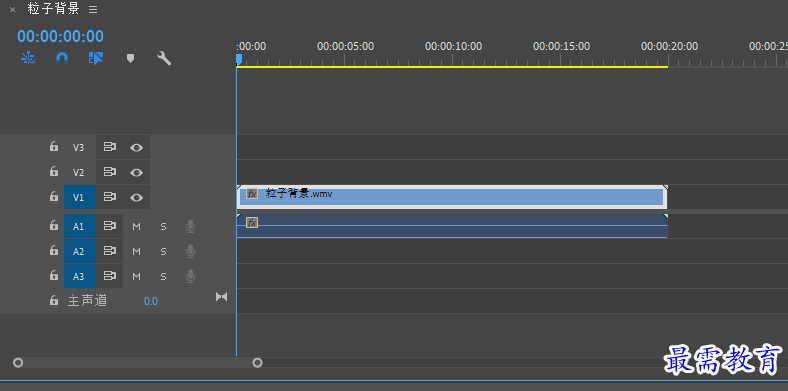This screenshot has height=391, width=788.
Task: Toggle lock on track A1
Action: (53, 226)
